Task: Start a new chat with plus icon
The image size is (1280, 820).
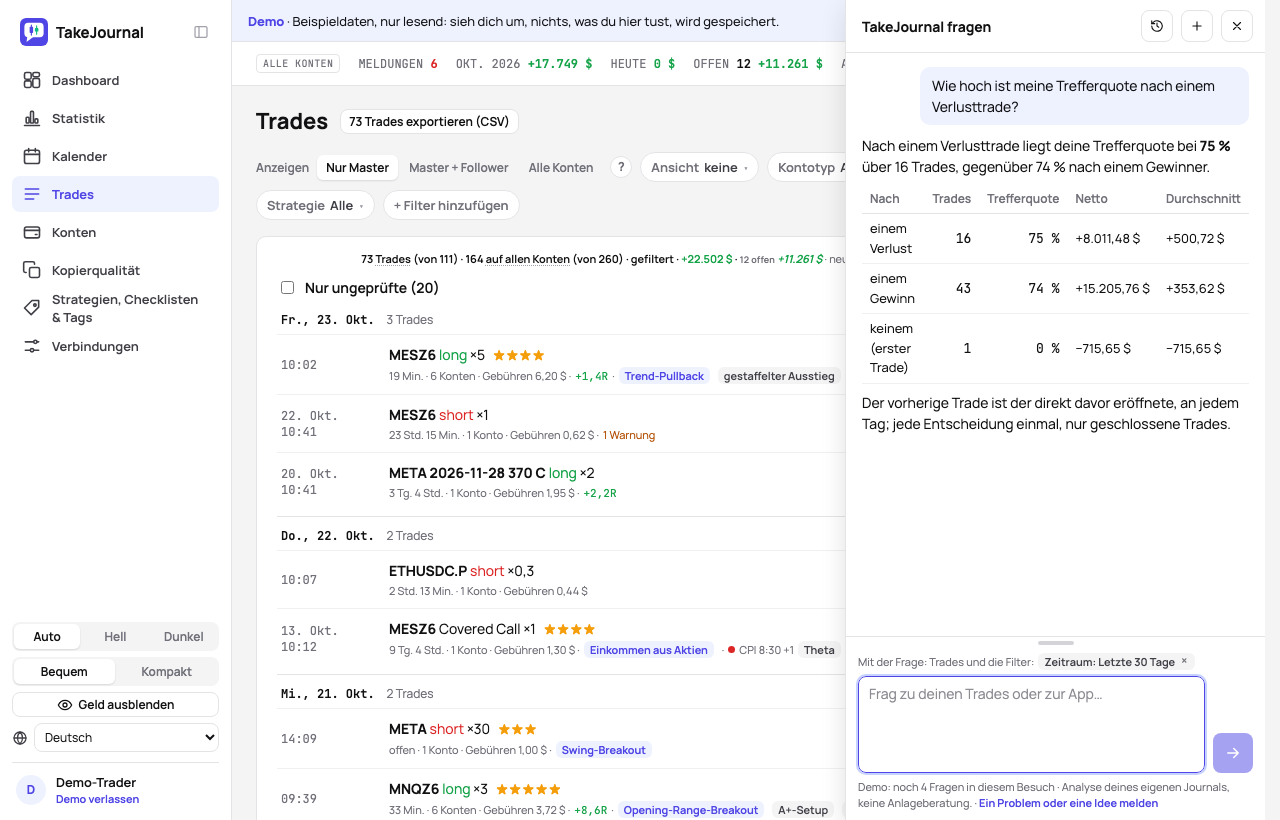Action: [x=1197, y=26]
